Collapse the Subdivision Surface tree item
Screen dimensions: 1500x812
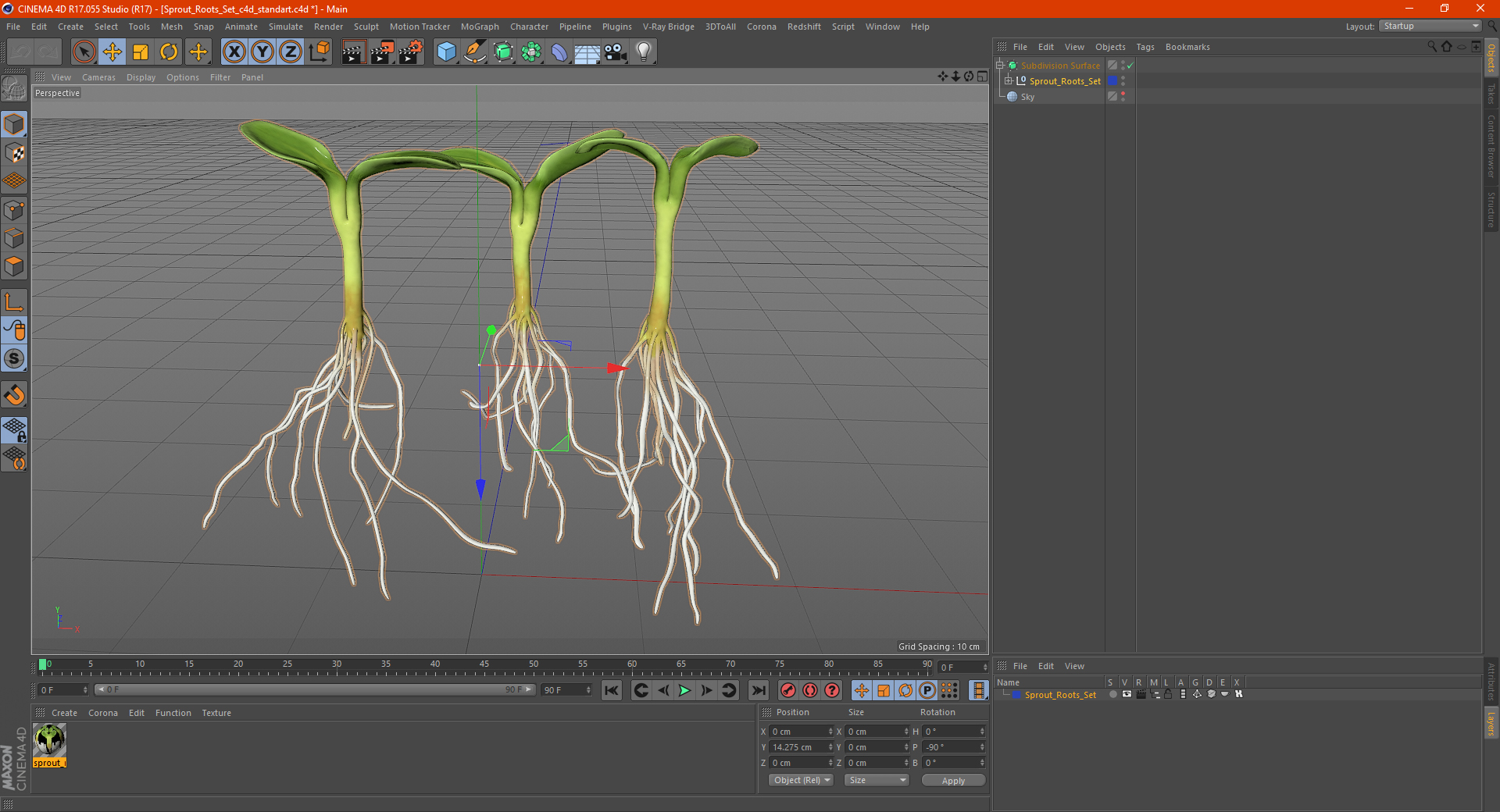(x=1000, y=66)
